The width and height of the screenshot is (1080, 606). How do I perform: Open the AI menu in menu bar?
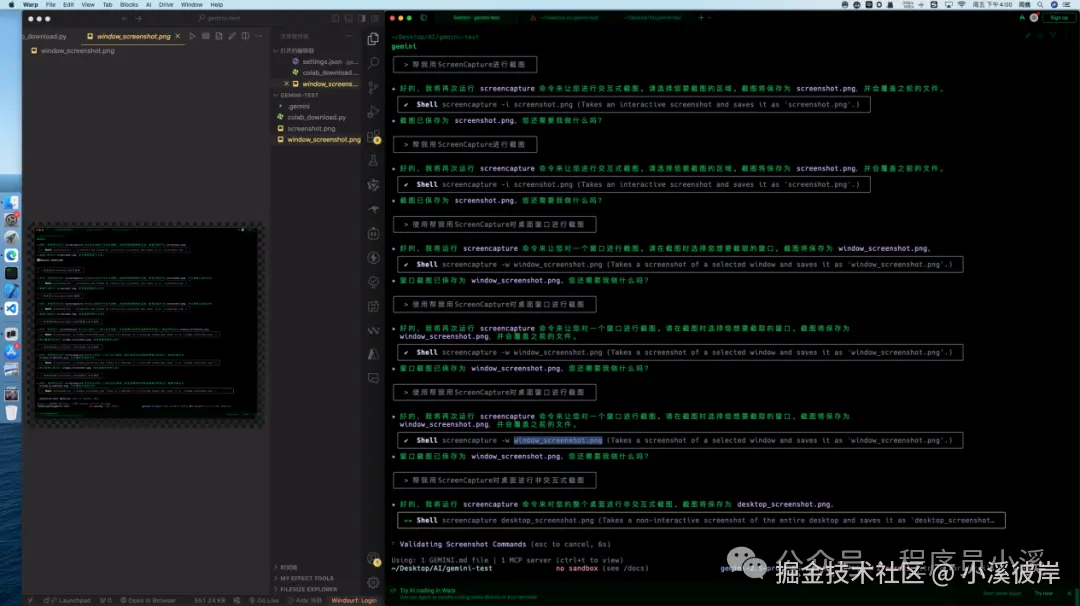pyautogui.click(x=148, y=4)
